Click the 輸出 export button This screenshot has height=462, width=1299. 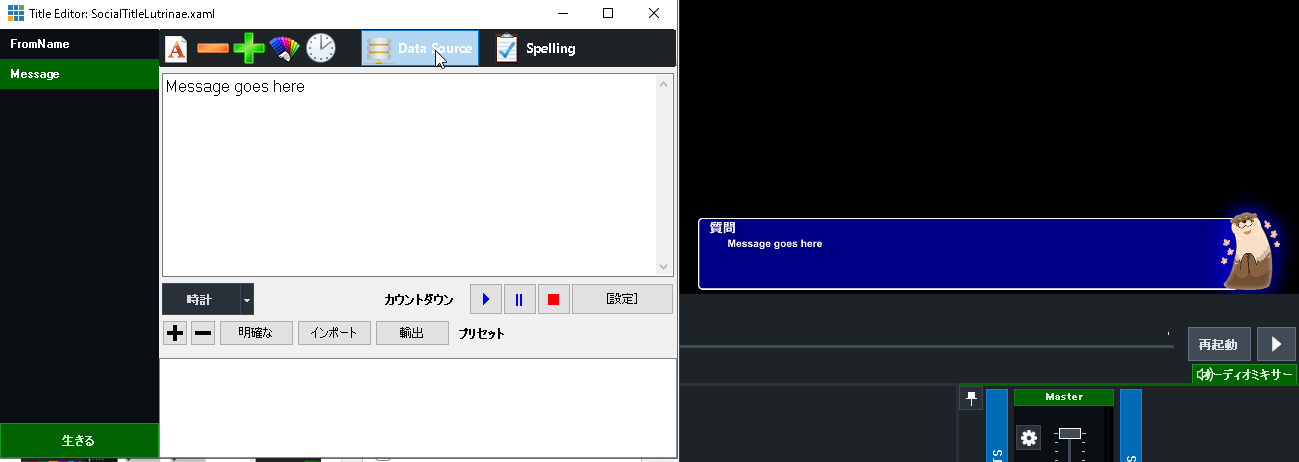point(412,333)
